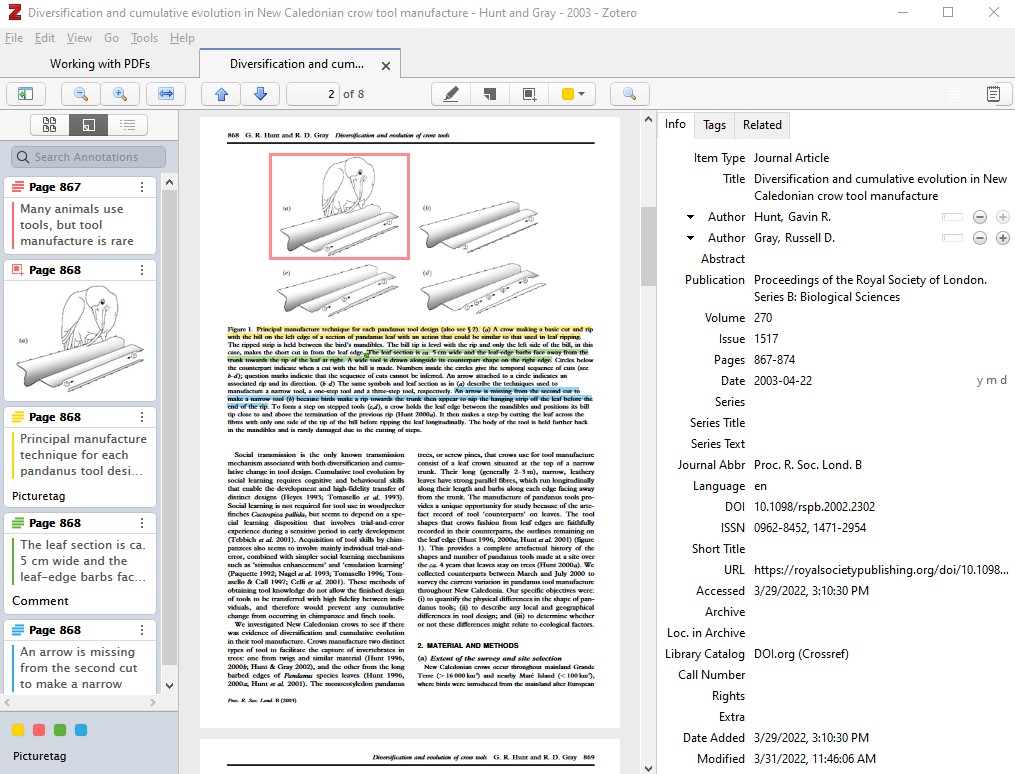
Task: Switch name field mode for Gray
Action: pyautogui.click(x=952, y=238)
